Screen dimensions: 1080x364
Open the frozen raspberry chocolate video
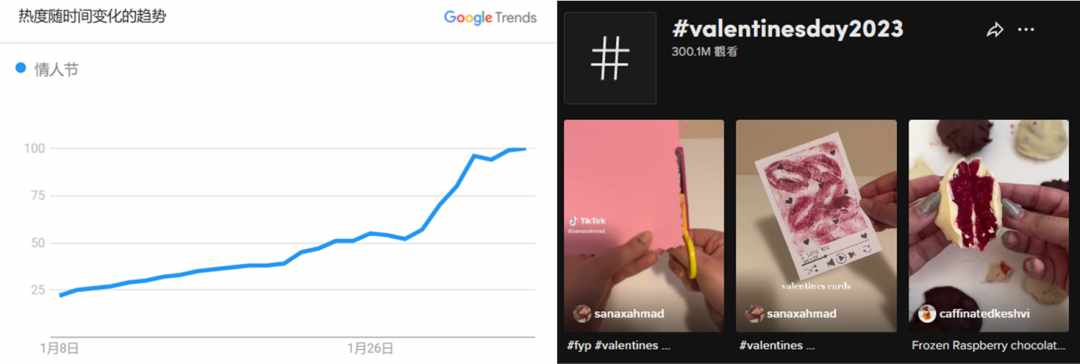click(x=988, y=226)
